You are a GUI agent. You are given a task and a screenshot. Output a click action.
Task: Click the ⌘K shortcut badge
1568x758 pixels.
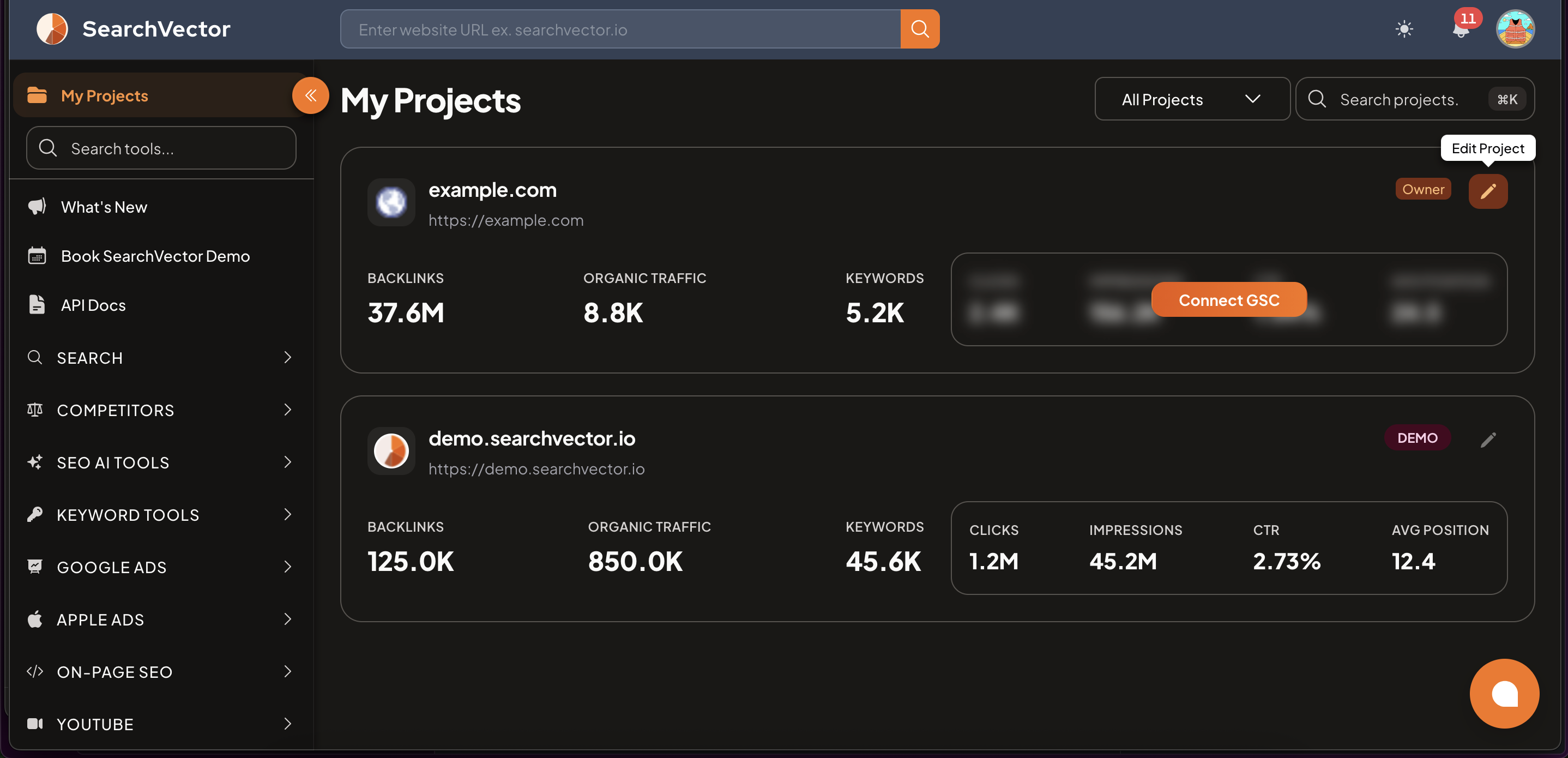point(1506,99)
